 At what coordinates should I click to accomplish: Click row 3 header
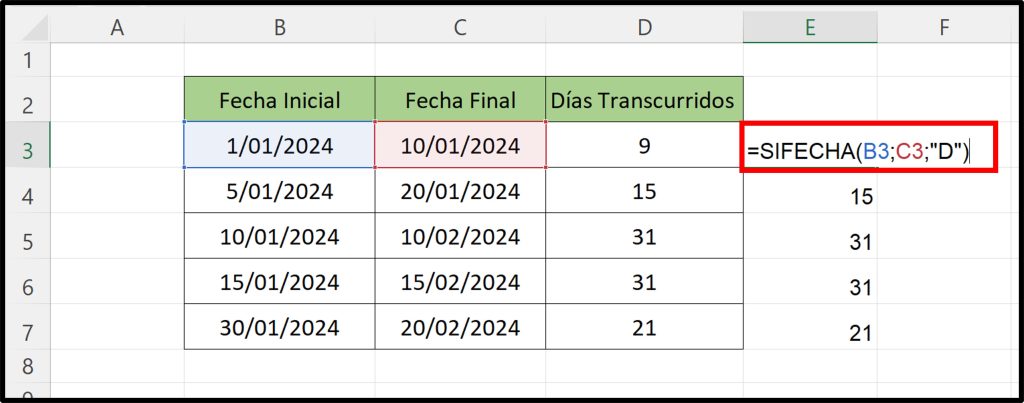[26, 150]
